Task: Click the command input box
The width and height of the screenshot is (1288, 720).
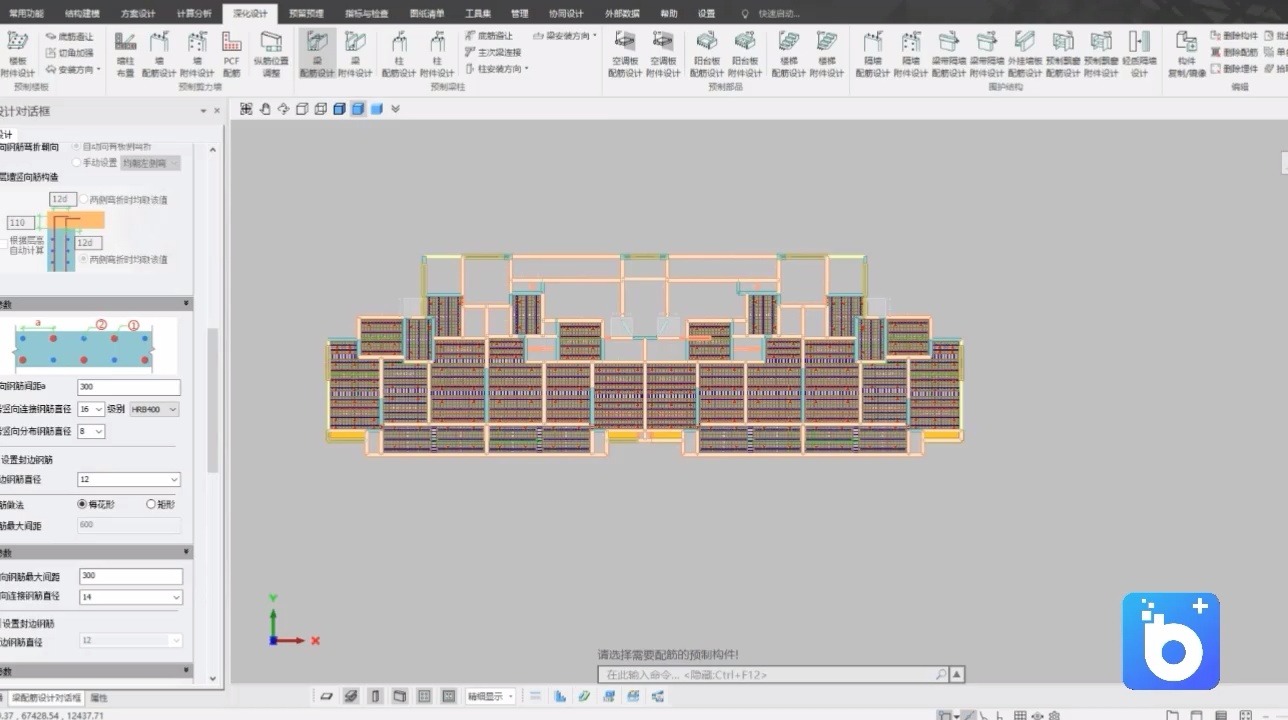Action: point(773,675)
